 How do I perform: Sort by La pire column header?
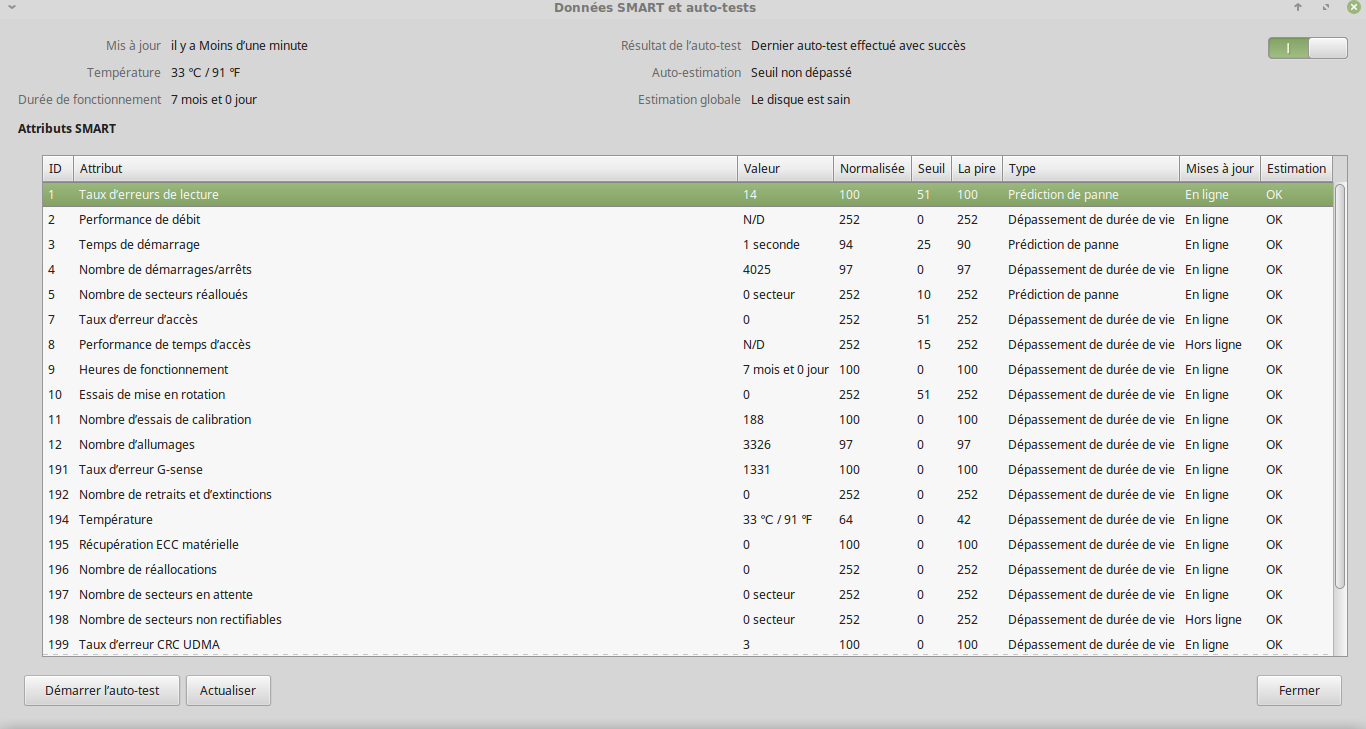(x=976, y=169)
